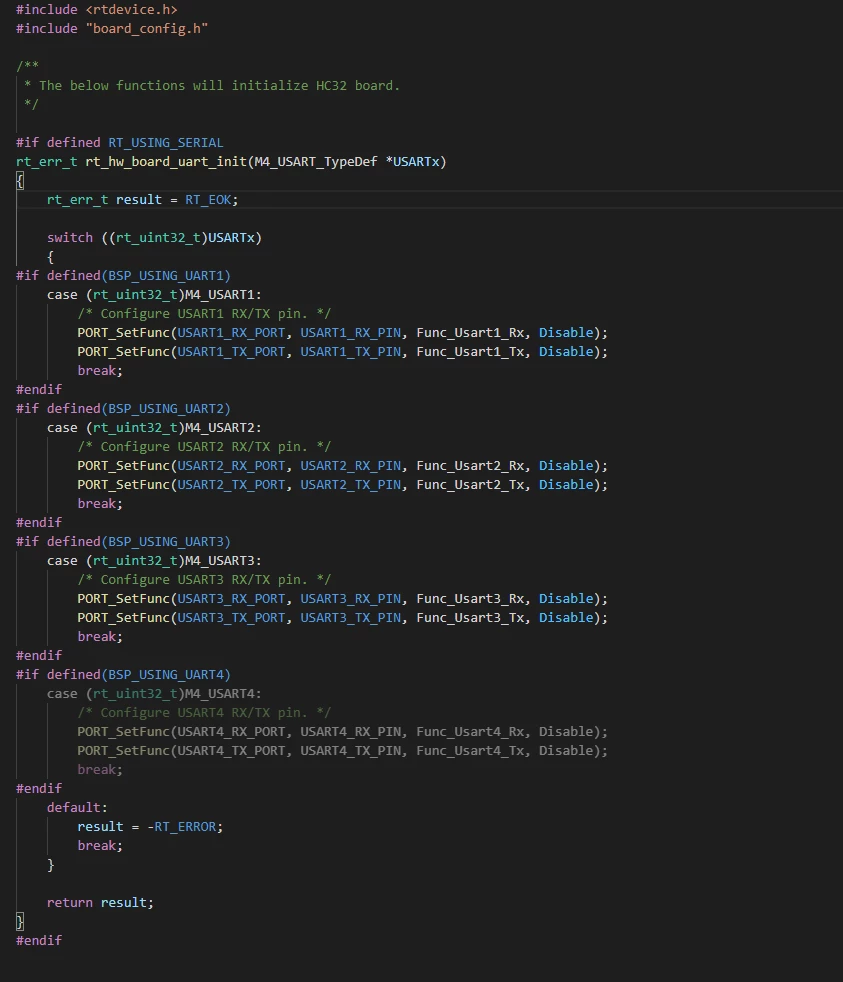Click the M4_USART2 case label
Viewport: 843px width, 982px height.
[219, 428]
